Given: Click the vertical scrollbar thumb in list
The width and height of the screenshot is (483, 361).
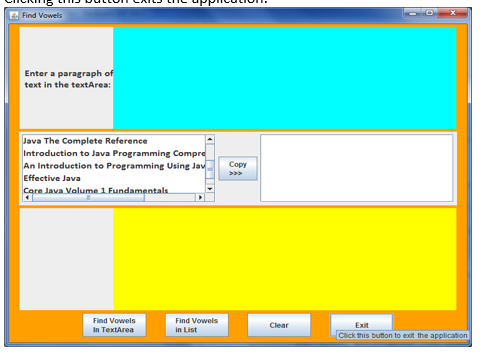Looking at the screenshot, I should (210, 169).
